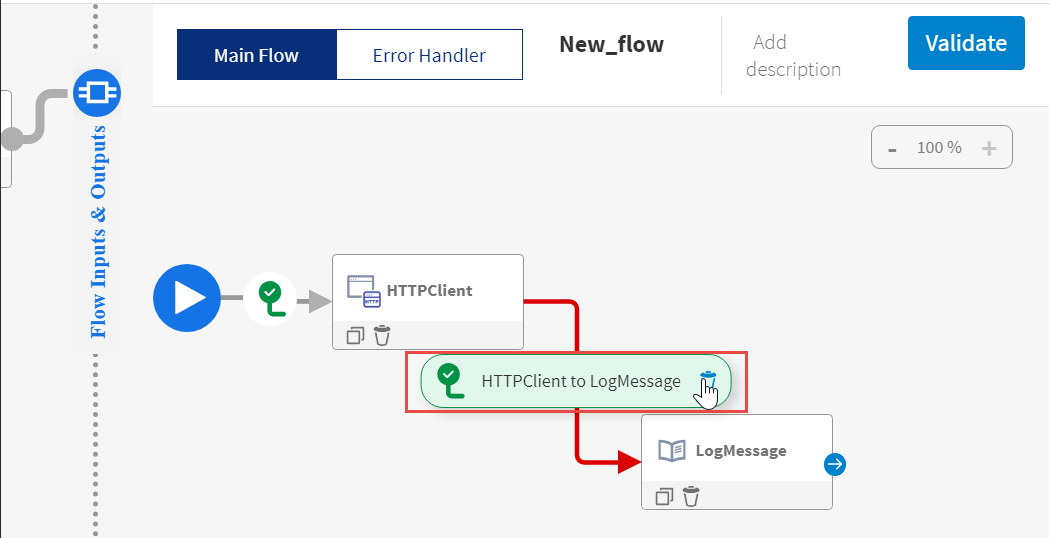Click the green link icon before HTTPClient

click(270, 297)
